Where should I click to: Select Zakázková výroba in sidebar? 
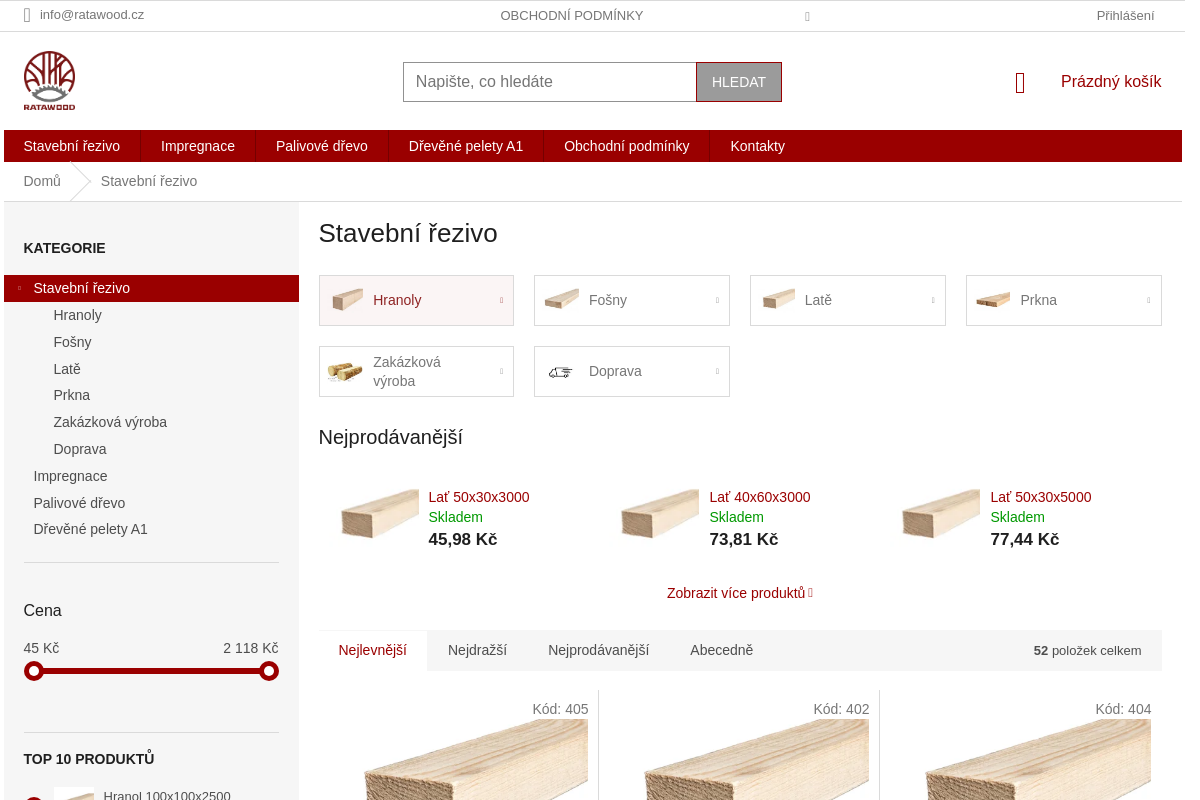pyautogui.click(x=110, y=422)
